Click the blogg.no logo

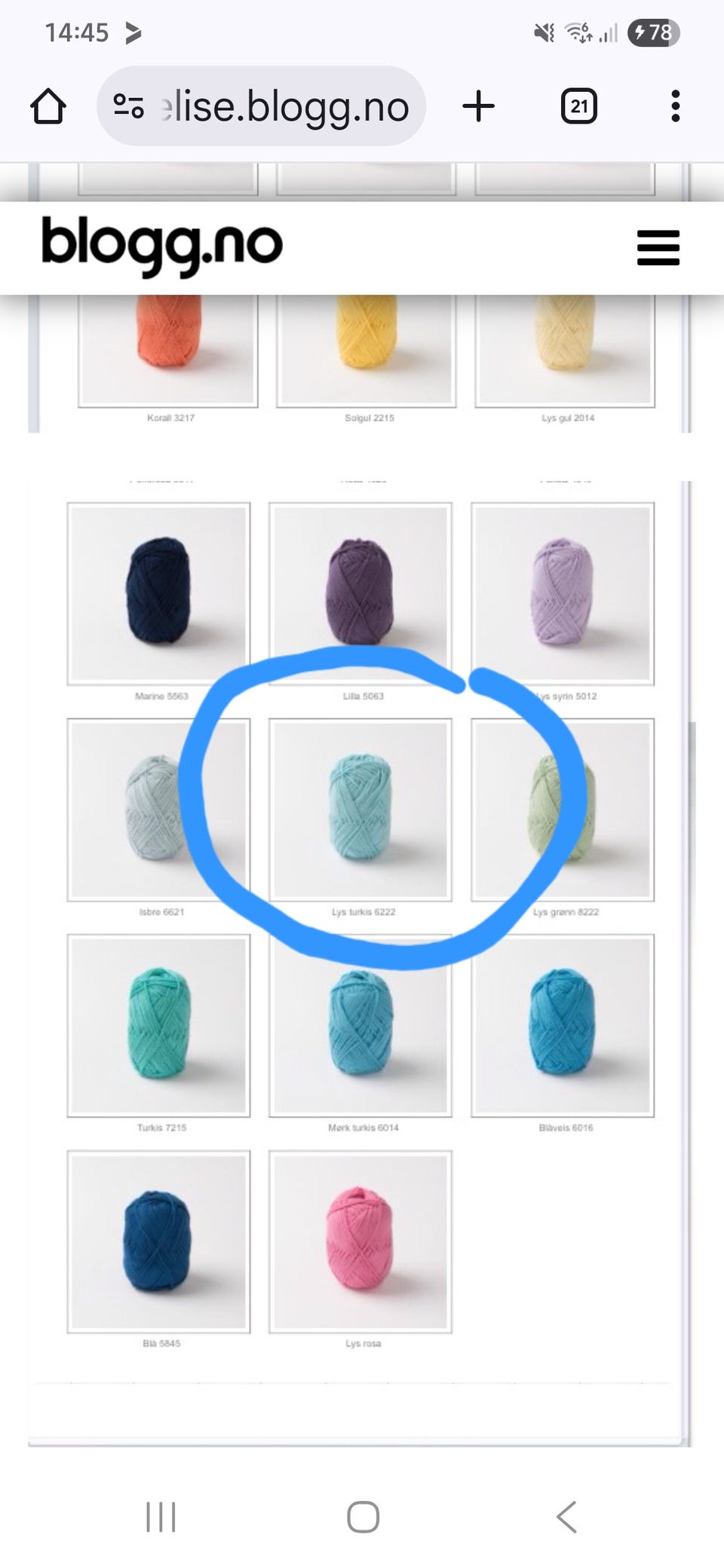[x=161, y=246]
